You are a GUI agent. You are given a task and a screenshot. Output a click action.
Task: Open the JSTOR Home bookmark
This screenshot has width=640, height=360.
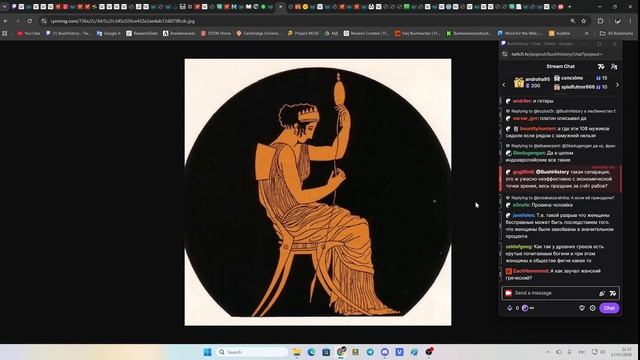pos(216,33)
